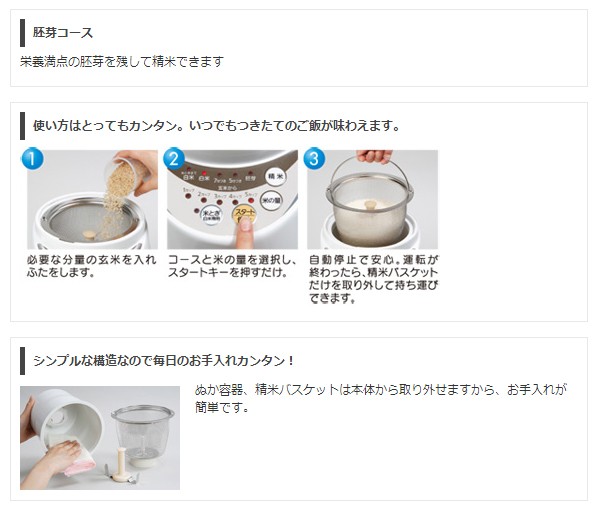This screenshot has width=600, height=514.
Task: Click the blue step 1 number badge
Action: 32,158
